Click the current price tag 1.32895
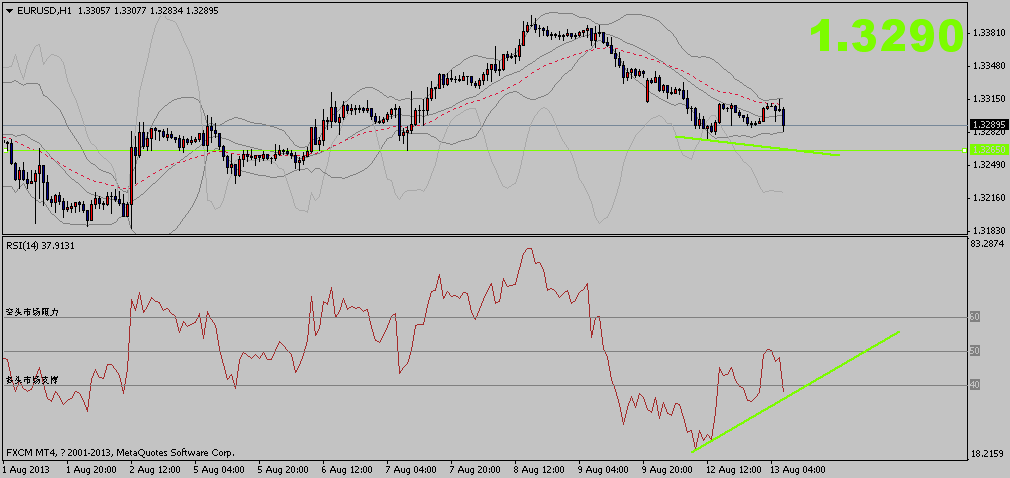Viewport: 1010px width, 478px height. (x=987, y=124)
